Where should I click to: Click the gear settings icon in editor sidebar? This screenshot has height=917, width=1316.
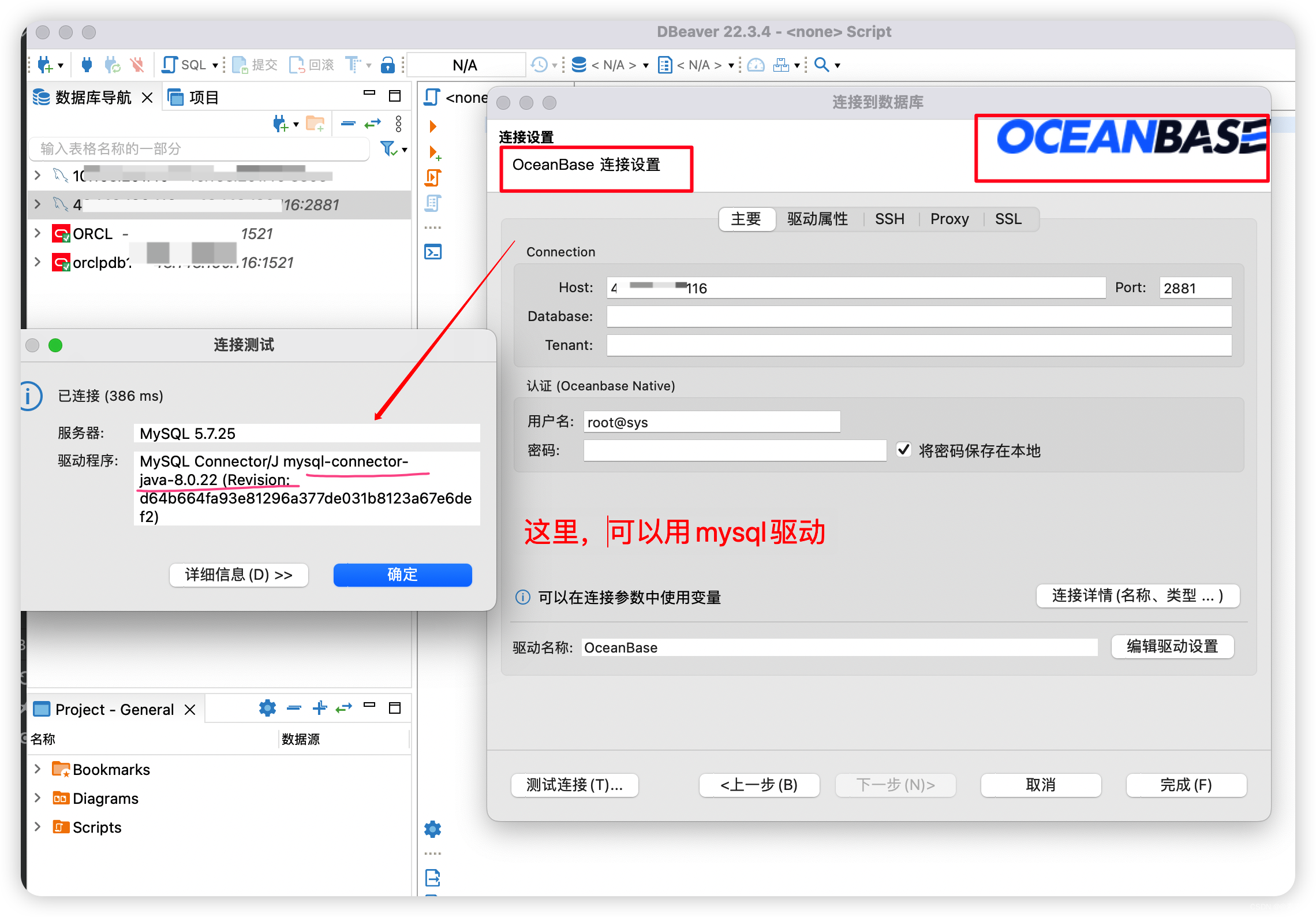[433, 829]
